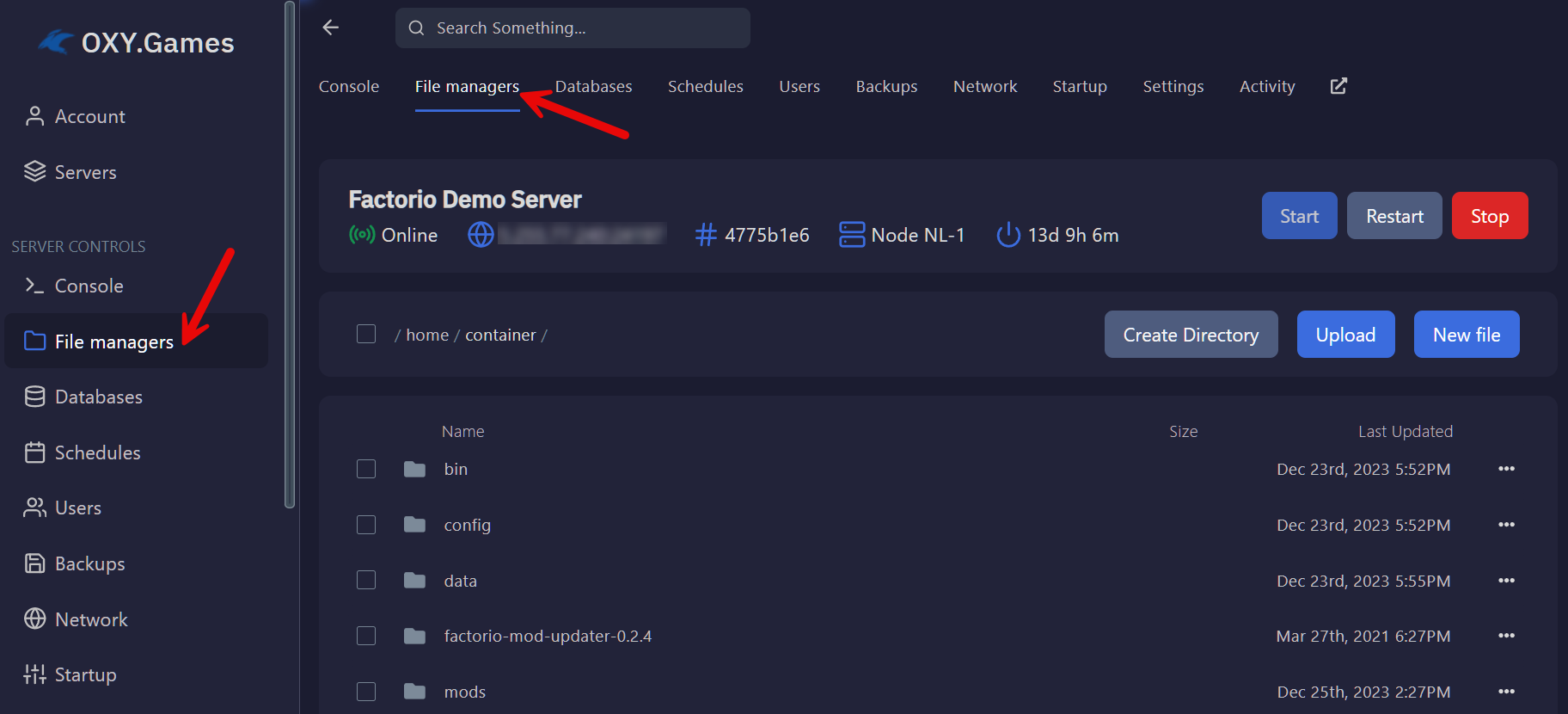Viewport: 1568px width, 714px height.
Task: Toggle the select-all checkbox beside the path
Action: 366,334
